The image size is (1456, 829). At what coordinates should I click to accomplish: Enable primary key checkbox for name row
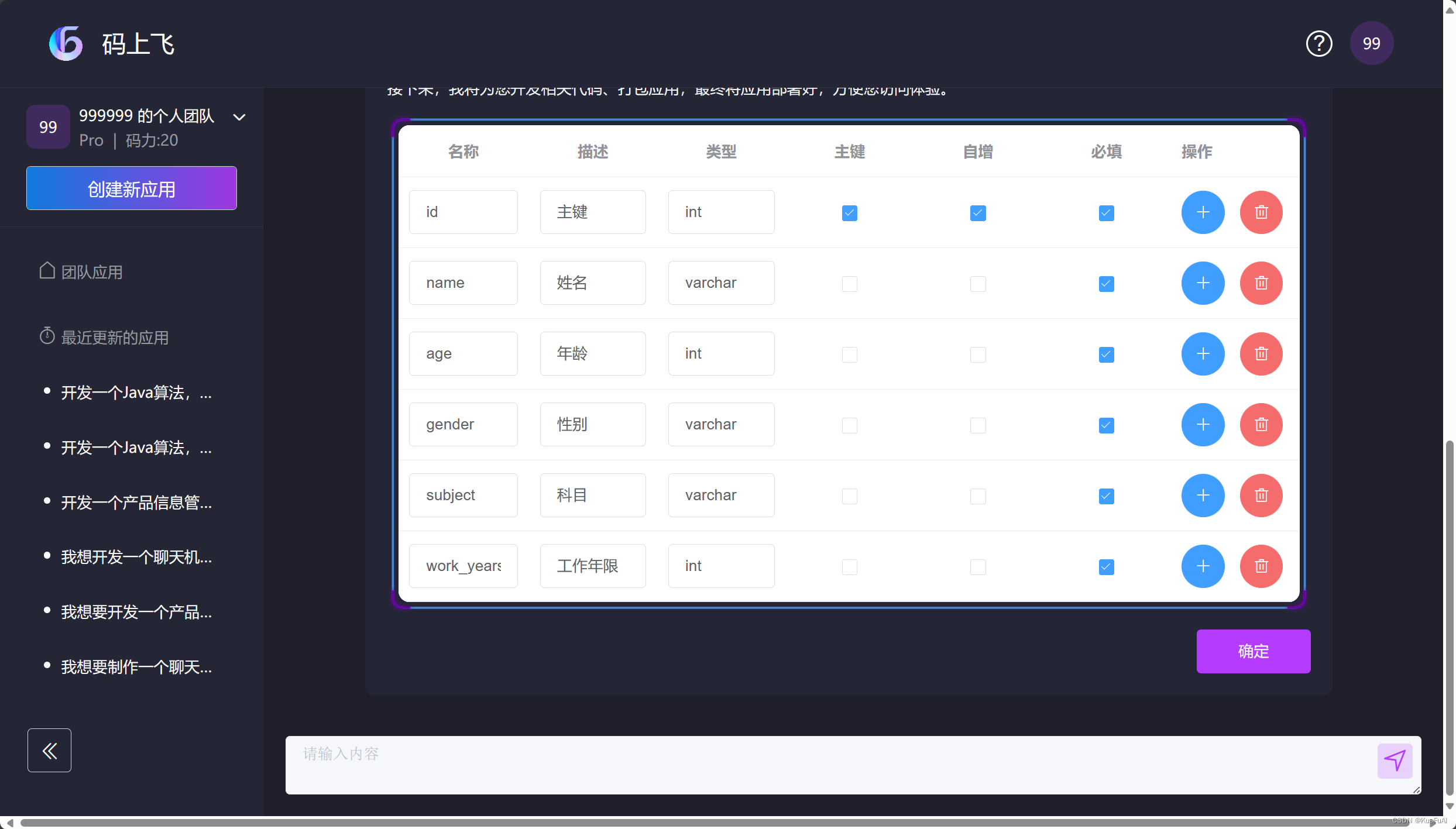(x=850, y=284)
